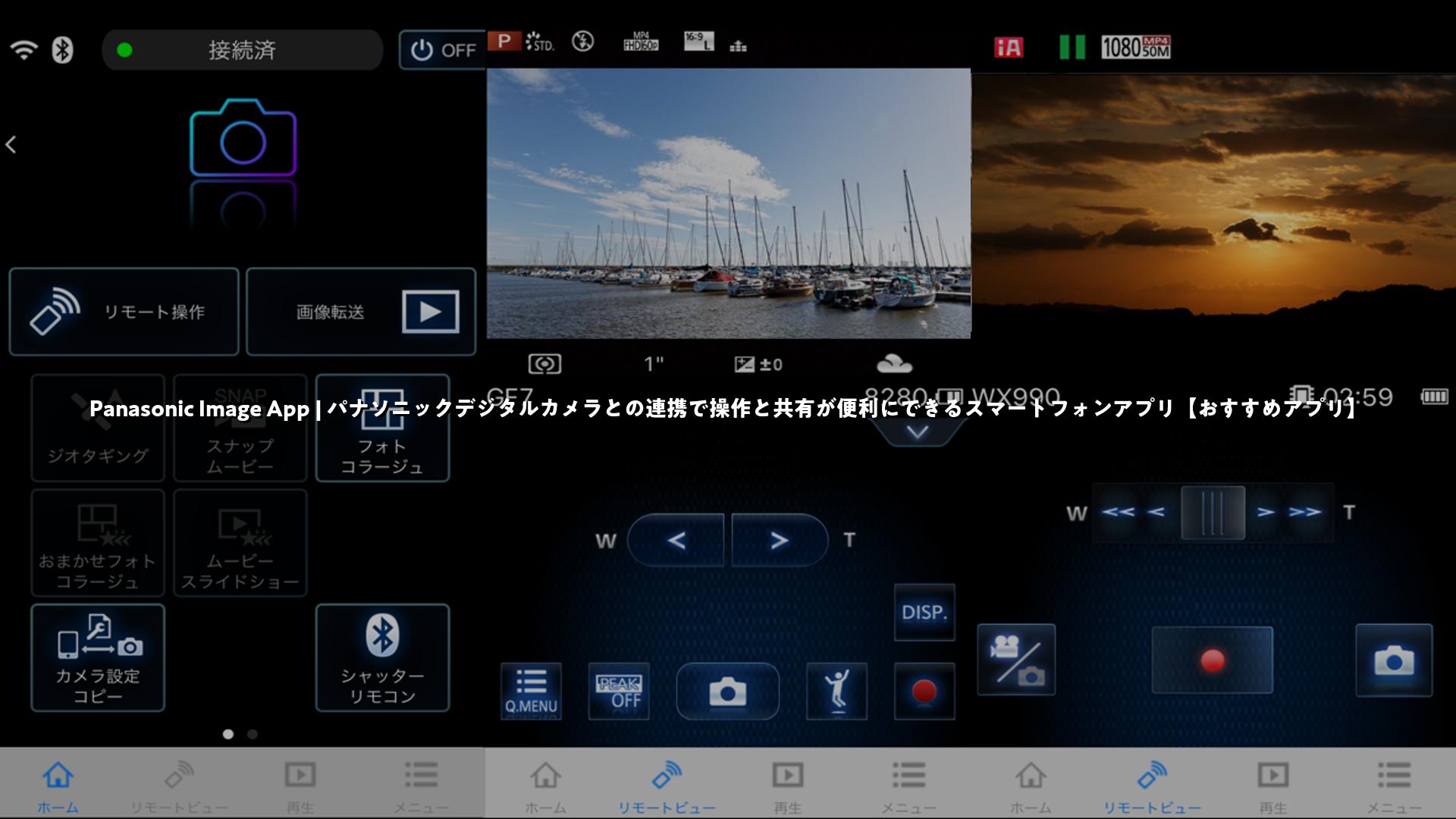Tap the 接続済 connection status bar
The height and width of the screenshot is (819, 1456).
tap(243, 50)
